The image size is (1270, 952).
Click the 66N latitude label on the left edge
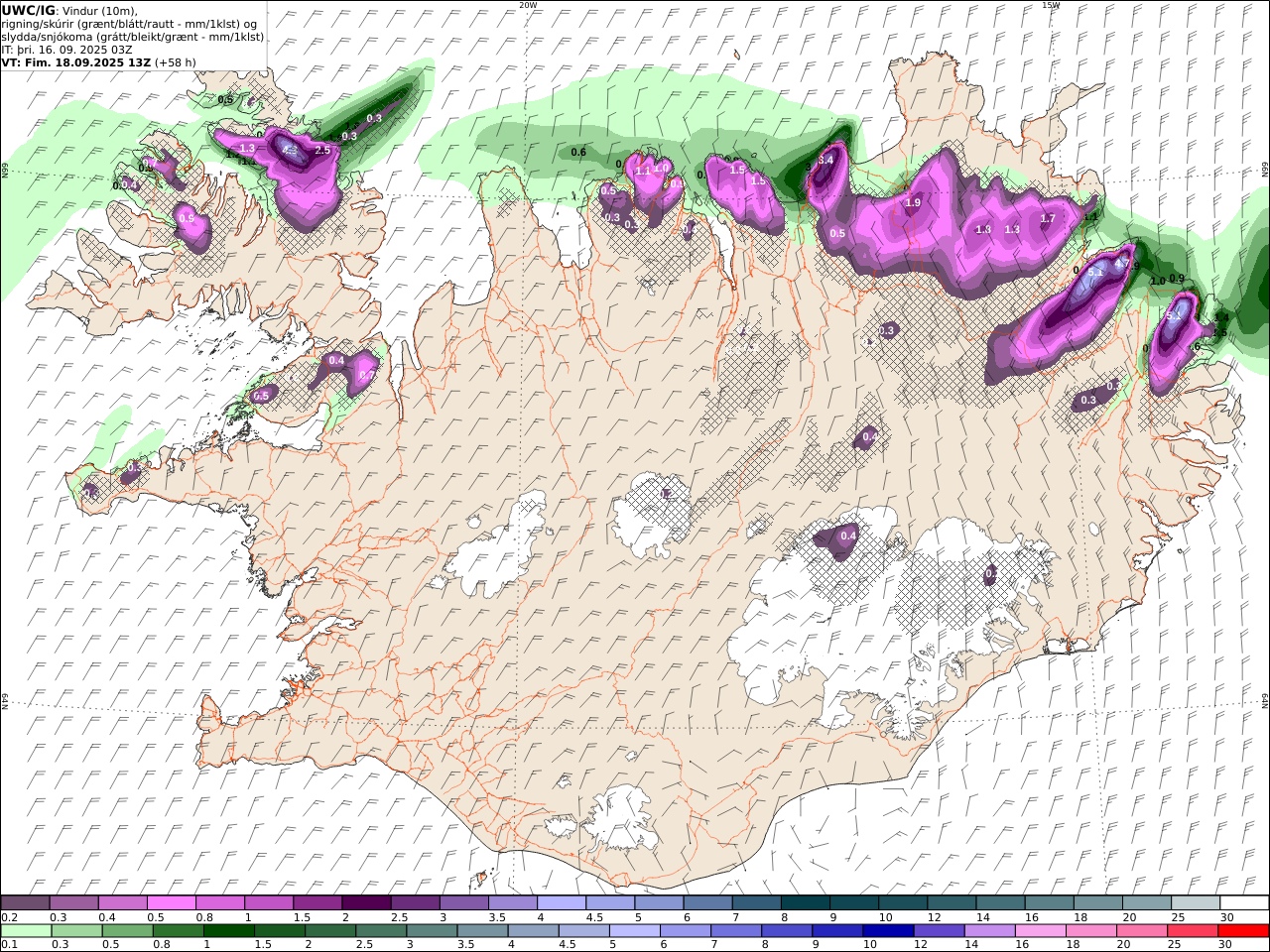click(4, 171)
